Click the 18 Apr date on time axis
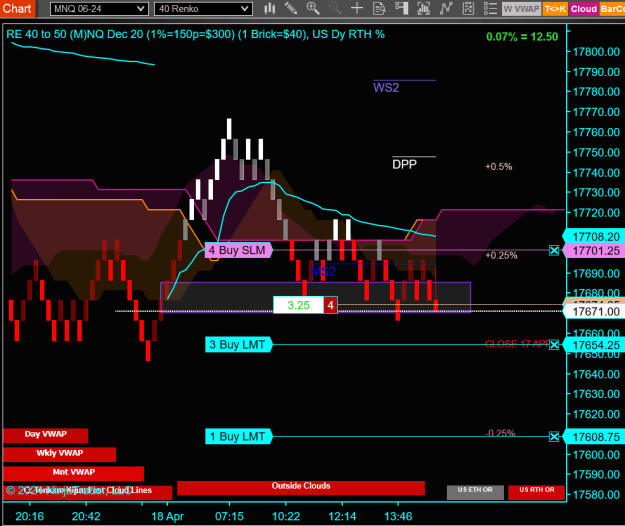Viewport: 625px width, 526px height. click(167, 516)
